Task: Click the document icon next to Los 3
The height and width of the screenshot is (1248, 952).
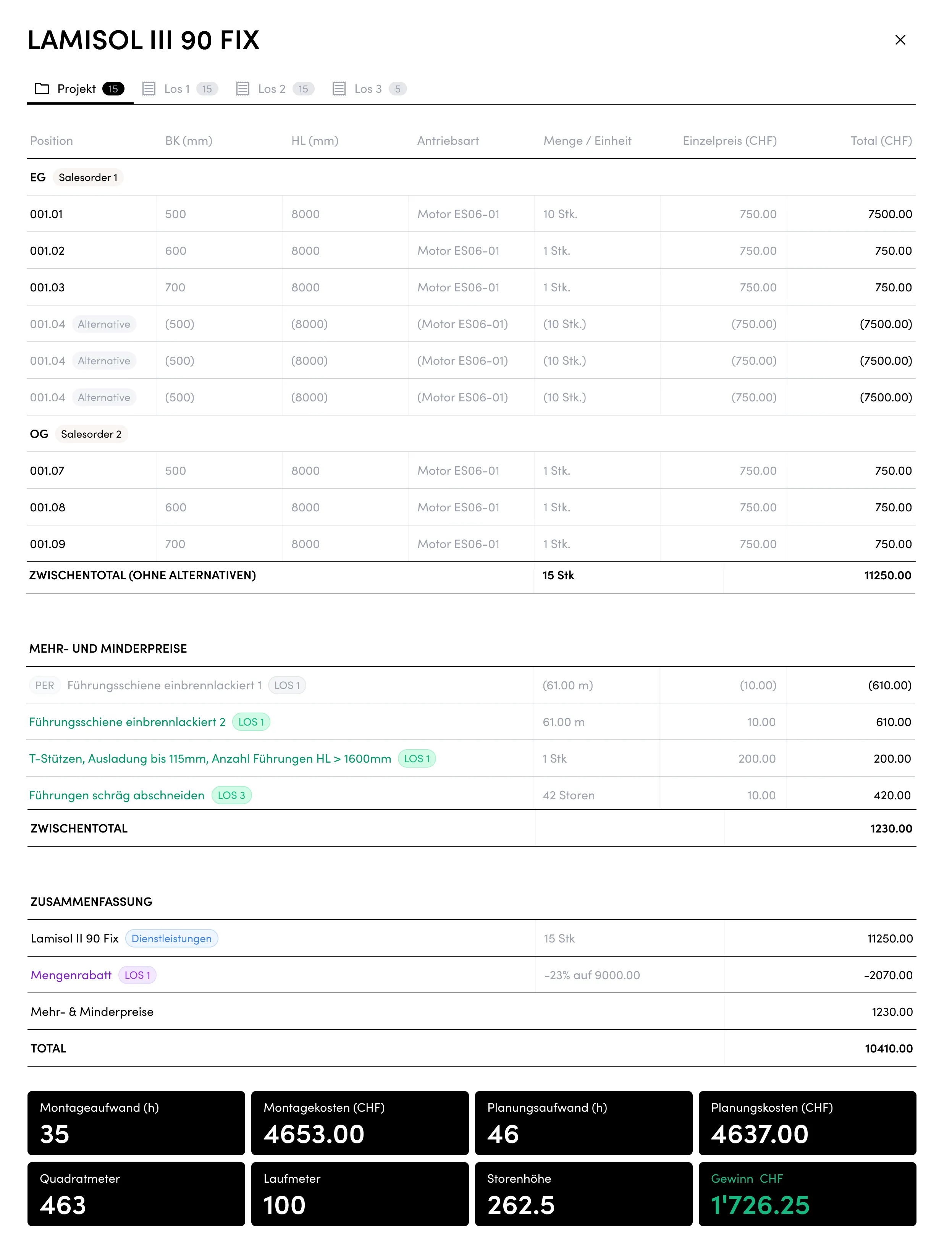Action: click(x=339, y=89)
